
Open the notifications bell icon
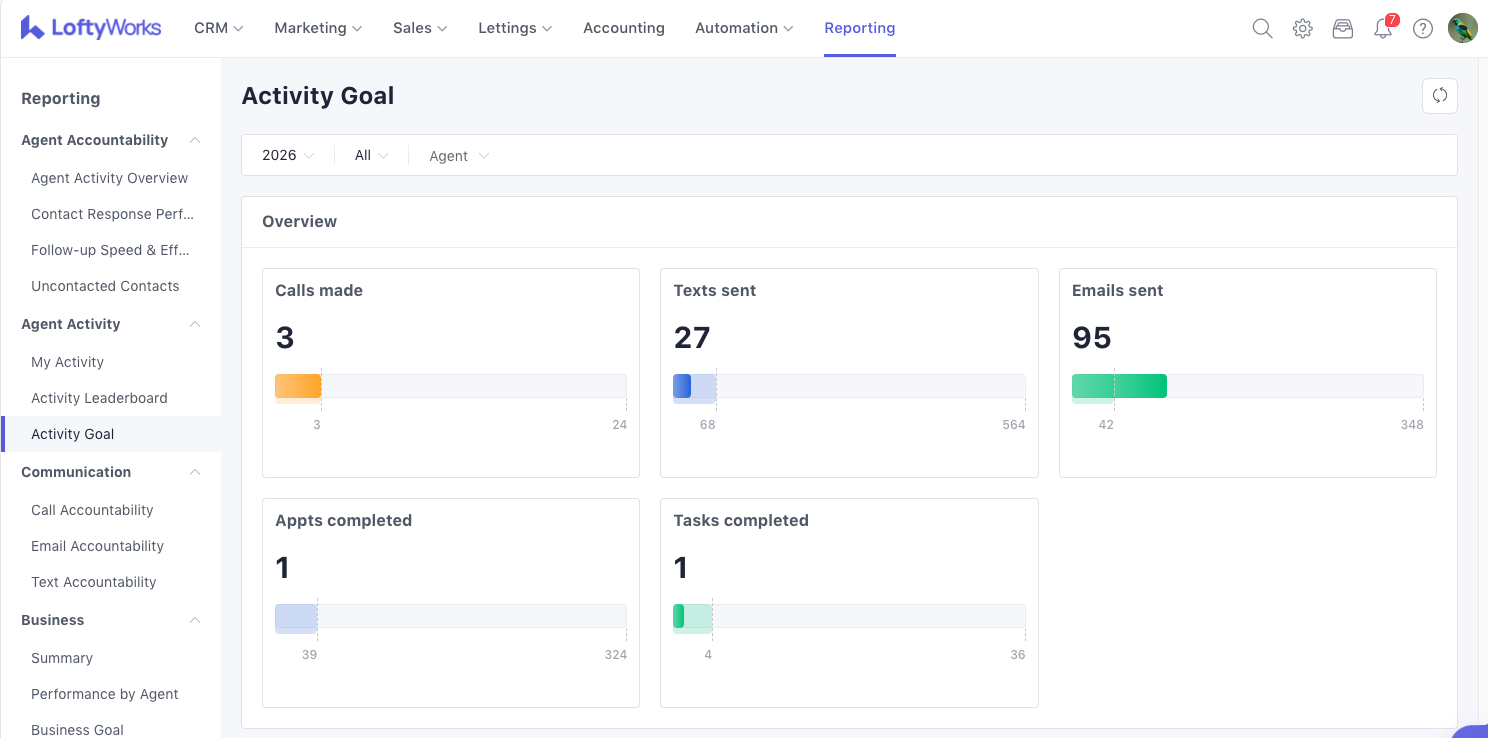[x=1383, y=29]
